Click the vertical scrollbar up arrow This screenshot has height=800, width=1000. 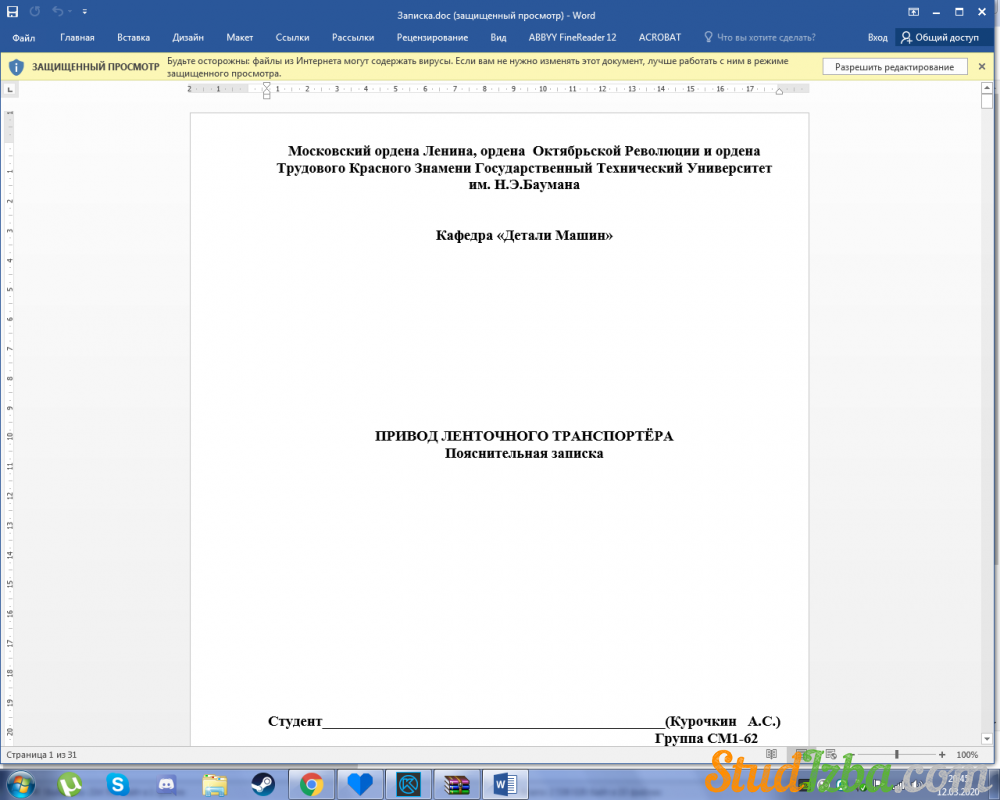coord(987,87)
